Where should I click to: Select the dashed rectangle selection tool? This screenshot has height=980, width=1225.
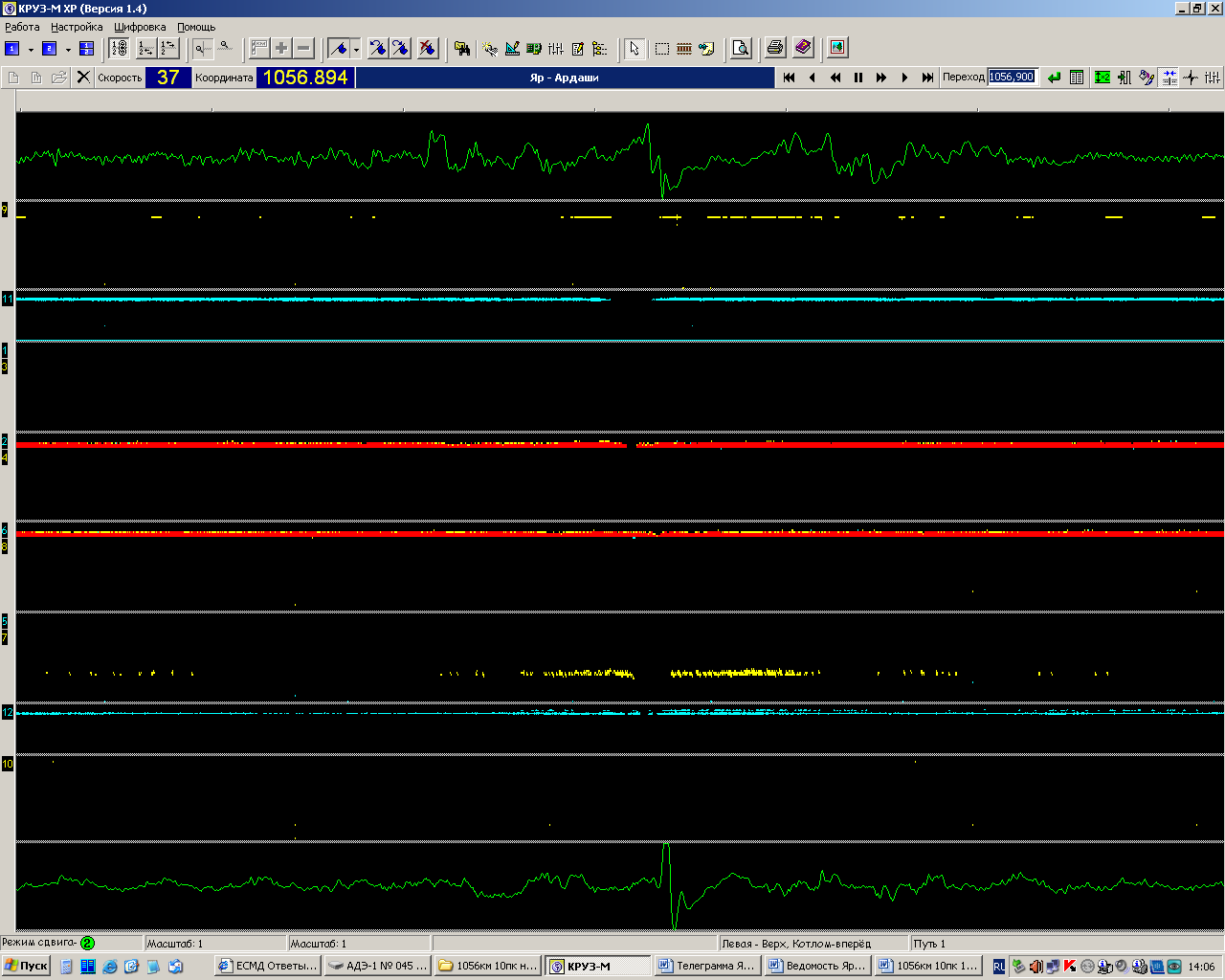tap(661, 48)
